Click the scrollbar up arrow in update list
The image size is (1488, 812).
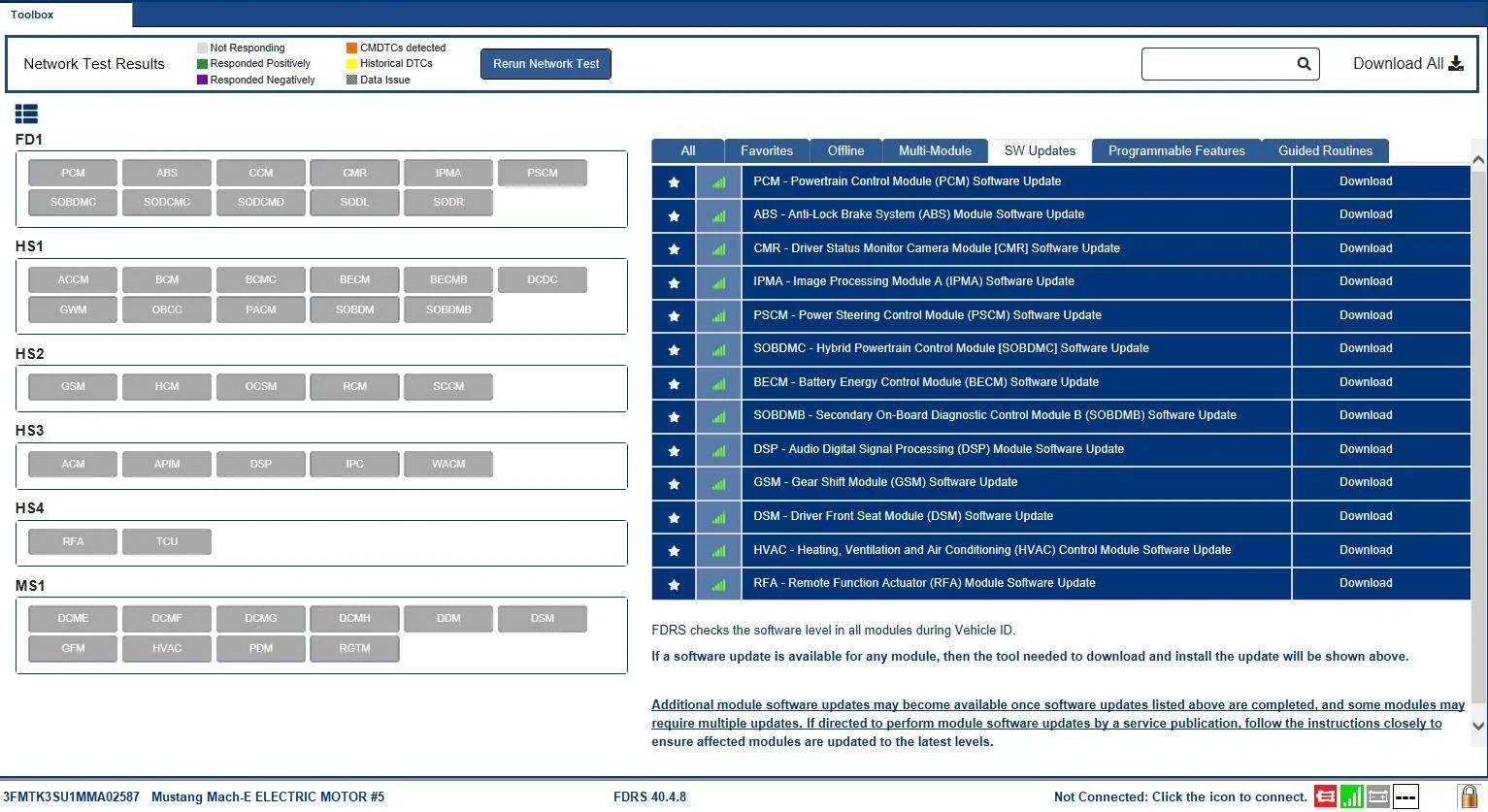tap(1478, 160)
